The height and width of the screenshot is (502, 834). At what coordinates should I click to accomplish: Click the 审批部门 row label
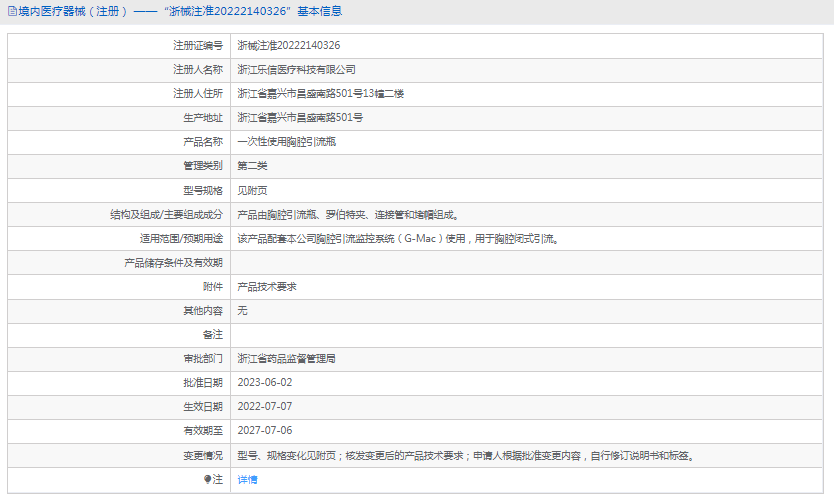[203, 359]
